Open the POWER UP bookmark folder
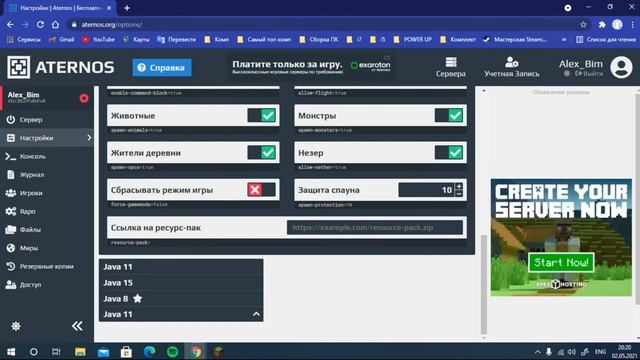 click(412, 40)
